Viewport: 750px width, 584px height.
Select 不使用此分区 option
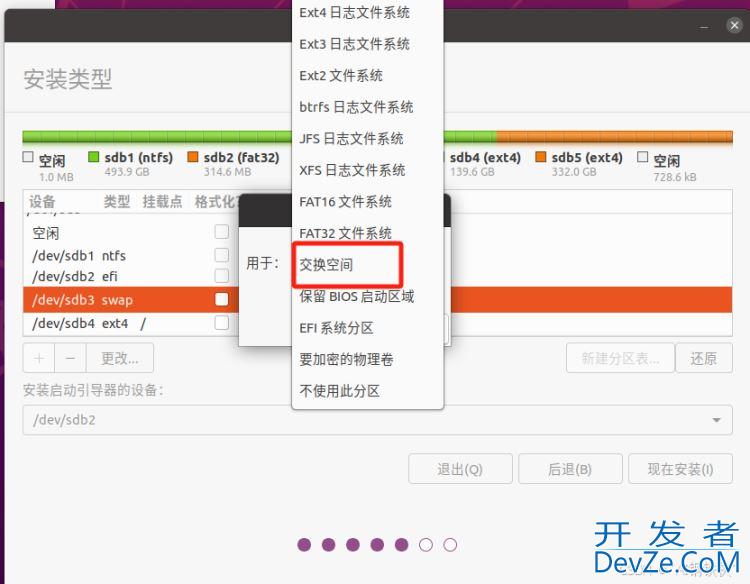367,391
